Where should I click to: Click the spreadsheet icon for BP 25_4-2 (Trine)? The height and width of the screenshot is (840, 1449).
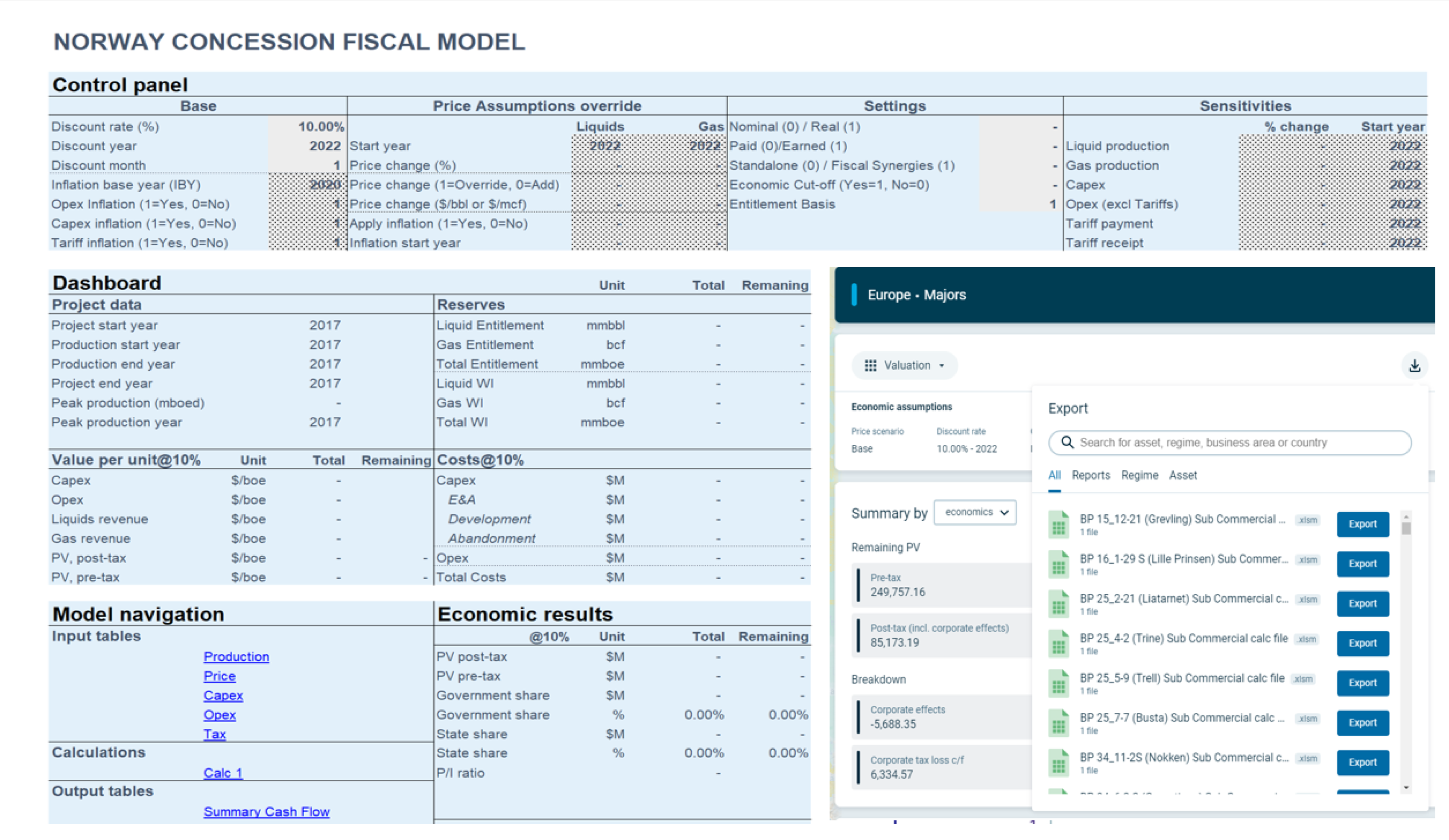tap(1058, 643)
